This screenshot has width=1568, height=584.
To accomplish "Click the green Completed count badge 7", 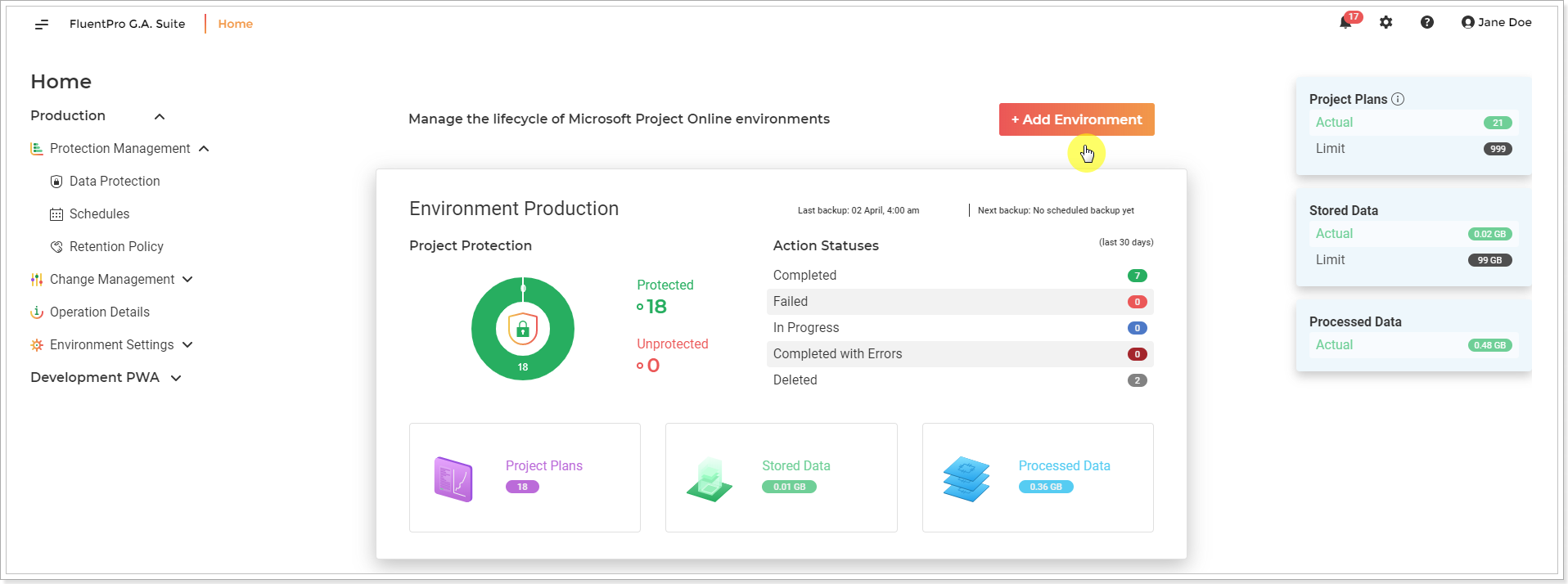I will pos(1138,276).
